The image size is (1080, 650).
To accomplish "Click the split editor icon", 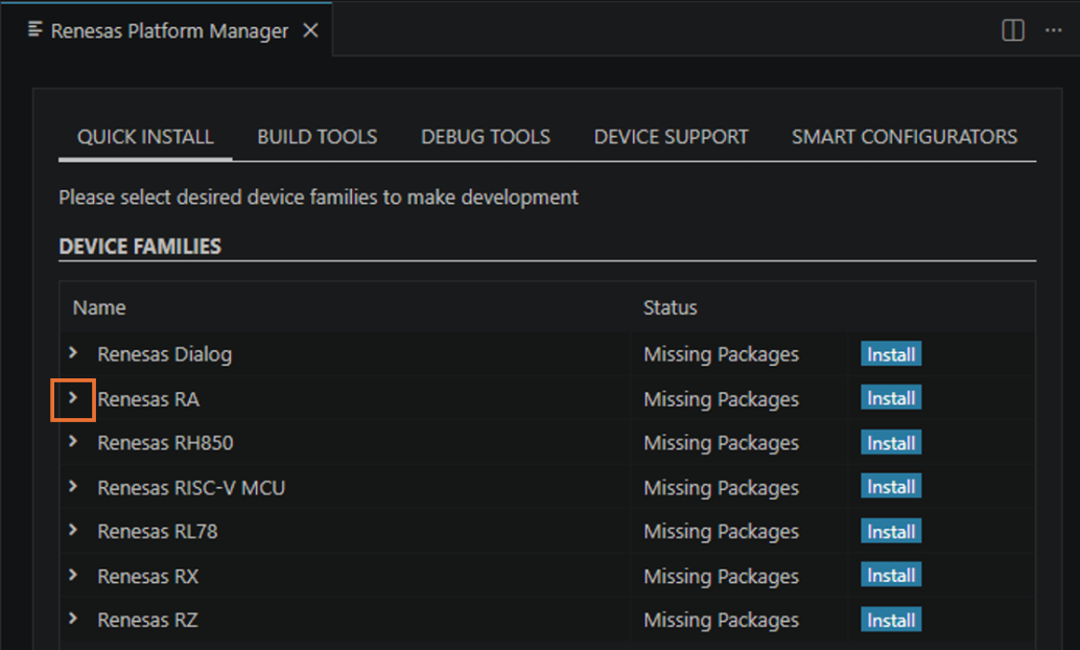I will pyautogui.click(x=1012, y=30).
